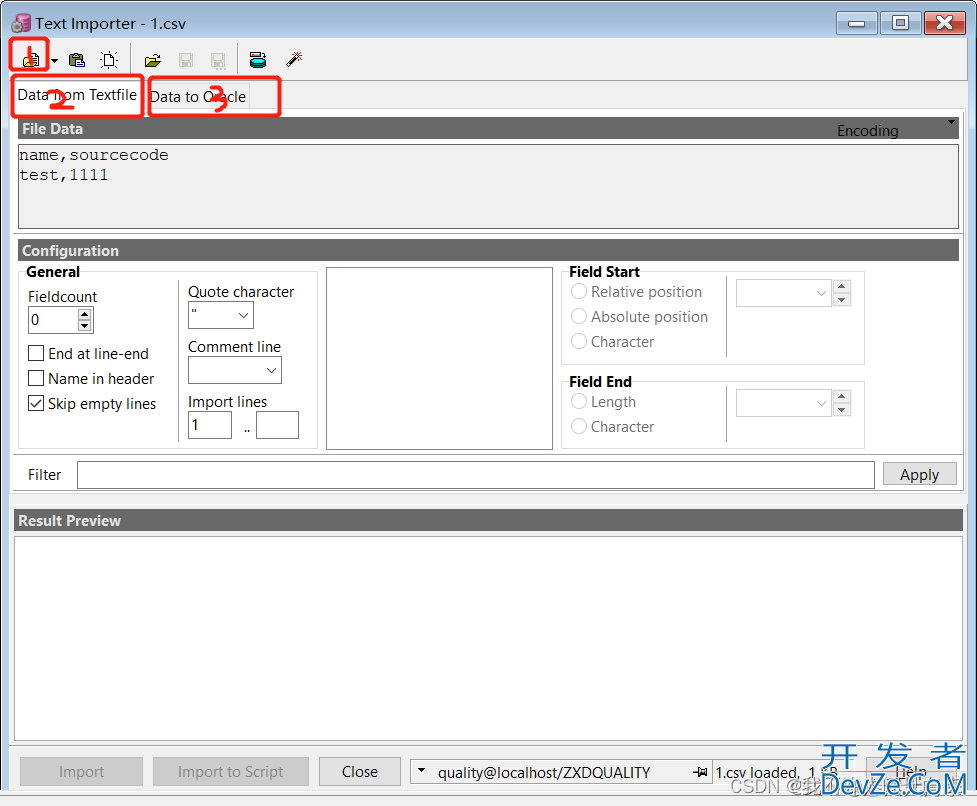Click the Text Importer title bar app icon
This screenshot has width=977, height=806.
(21, 24)
